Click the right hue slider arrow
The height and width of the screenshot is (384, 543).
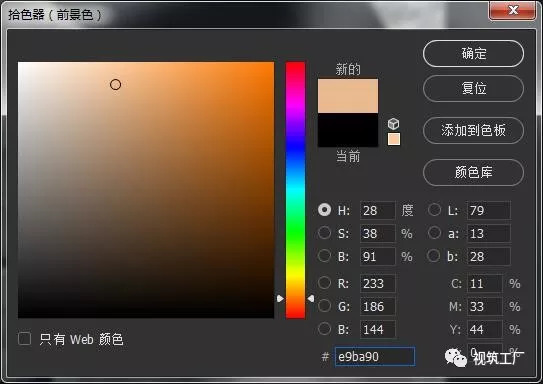point(311,298)
